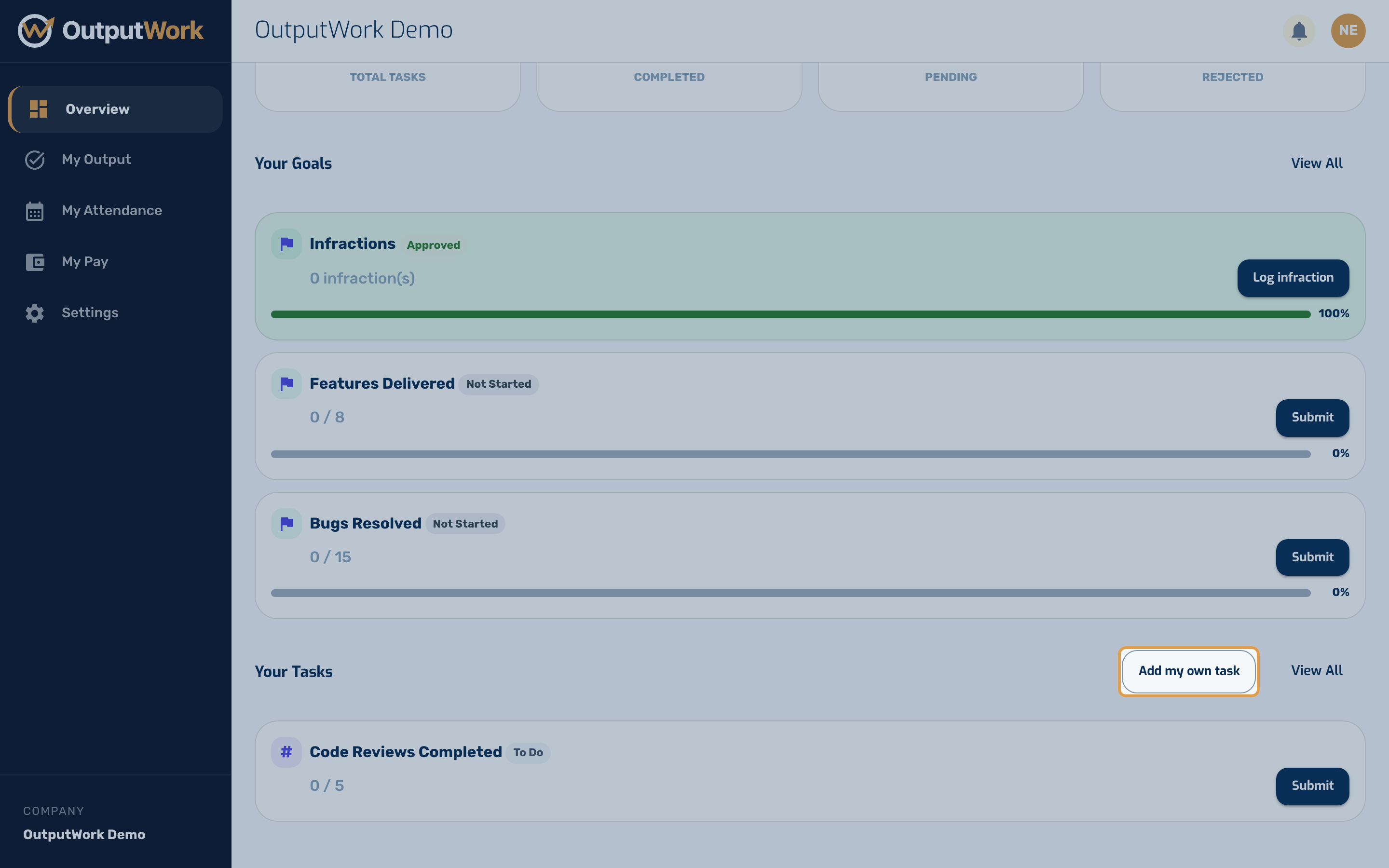Click the 100% progress value
This screenshot has width=1389, height=868.
click(1334, 314)
